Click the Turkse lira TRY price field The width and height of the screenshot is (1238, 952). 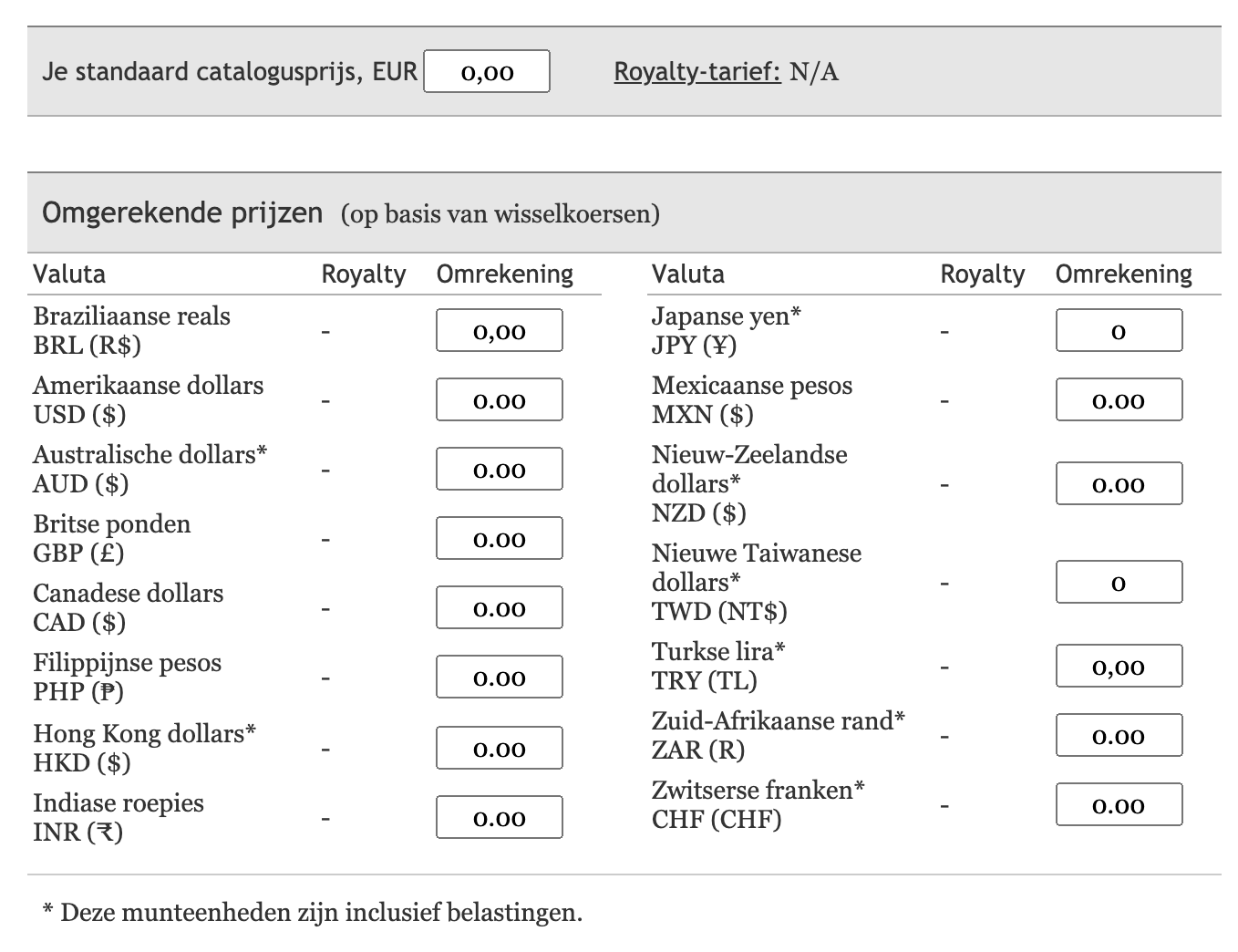(1119, 667)
